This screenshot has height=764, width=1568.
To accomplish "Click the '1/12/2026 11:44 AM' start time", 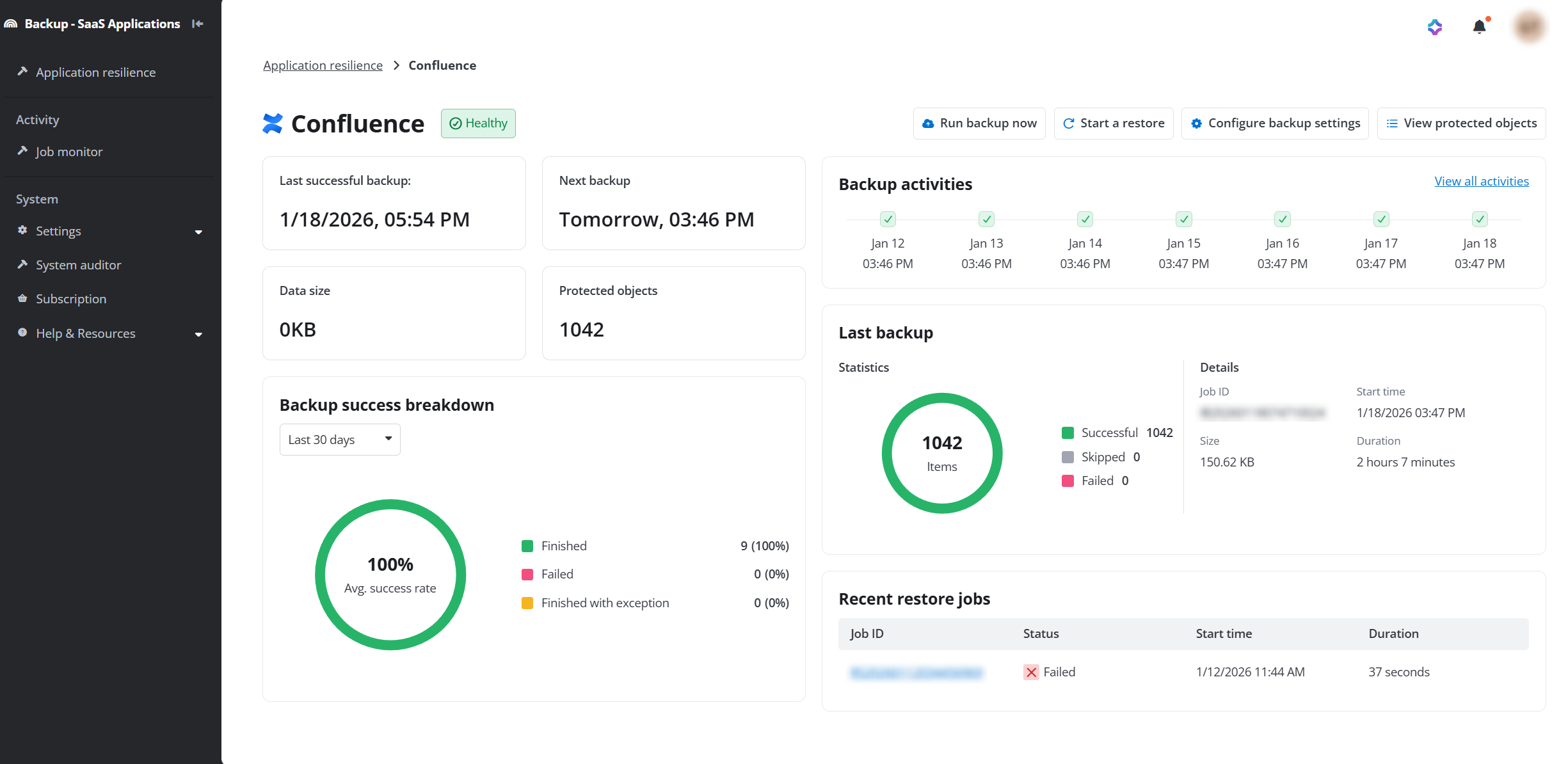I will coord(1250,672).
